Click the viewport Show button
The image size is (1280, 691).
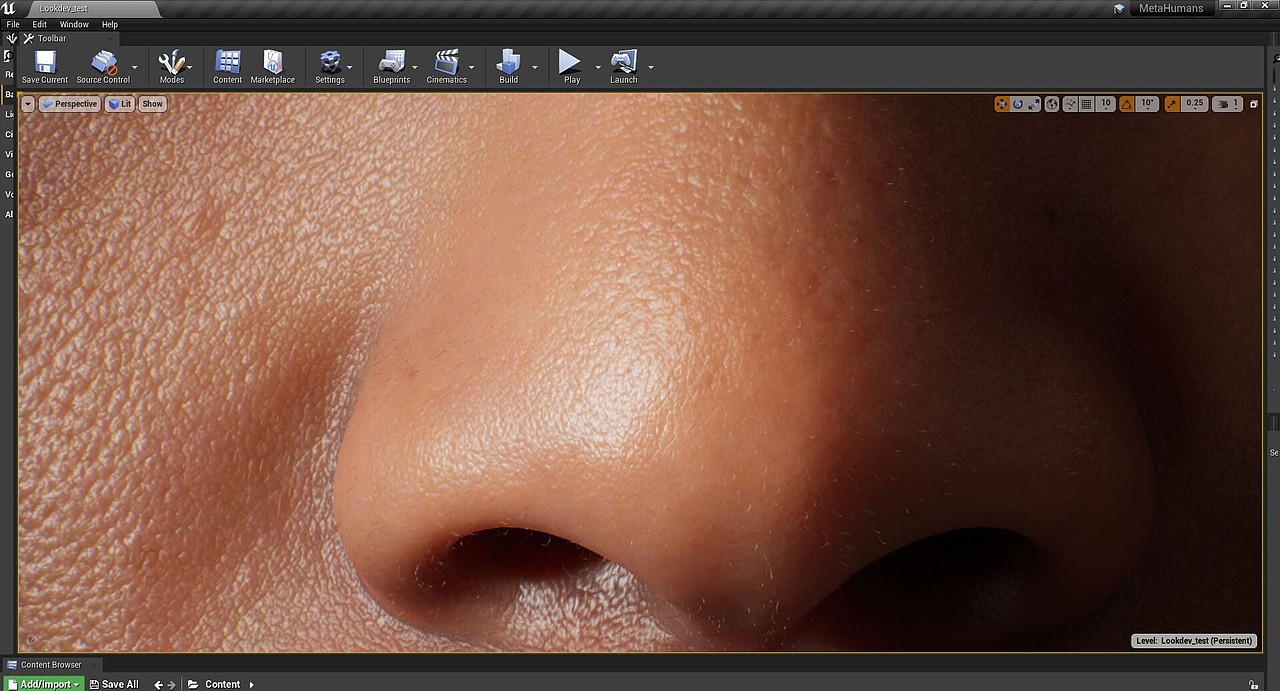click(152, 104)
